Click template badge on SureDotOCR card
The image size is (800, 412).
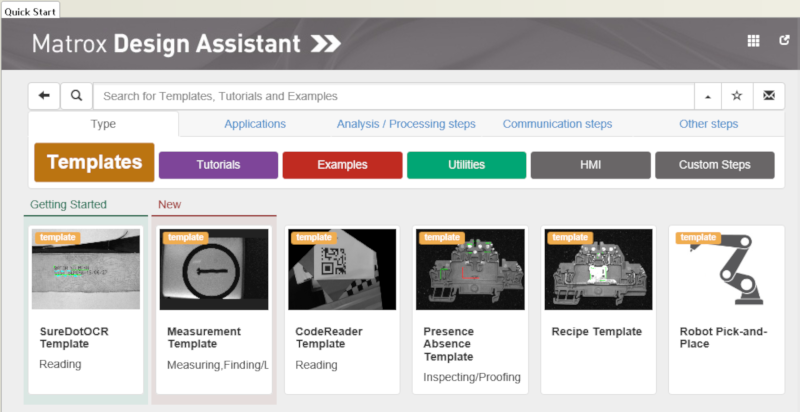[58, 237]
